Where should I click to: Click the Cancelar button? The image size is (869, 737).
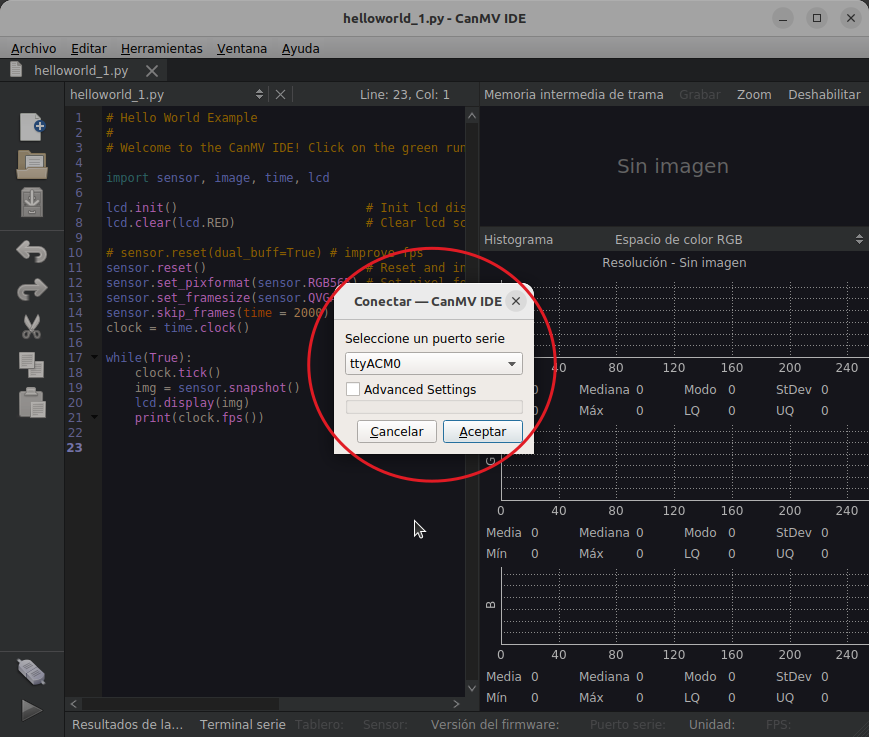click(397, 431)
